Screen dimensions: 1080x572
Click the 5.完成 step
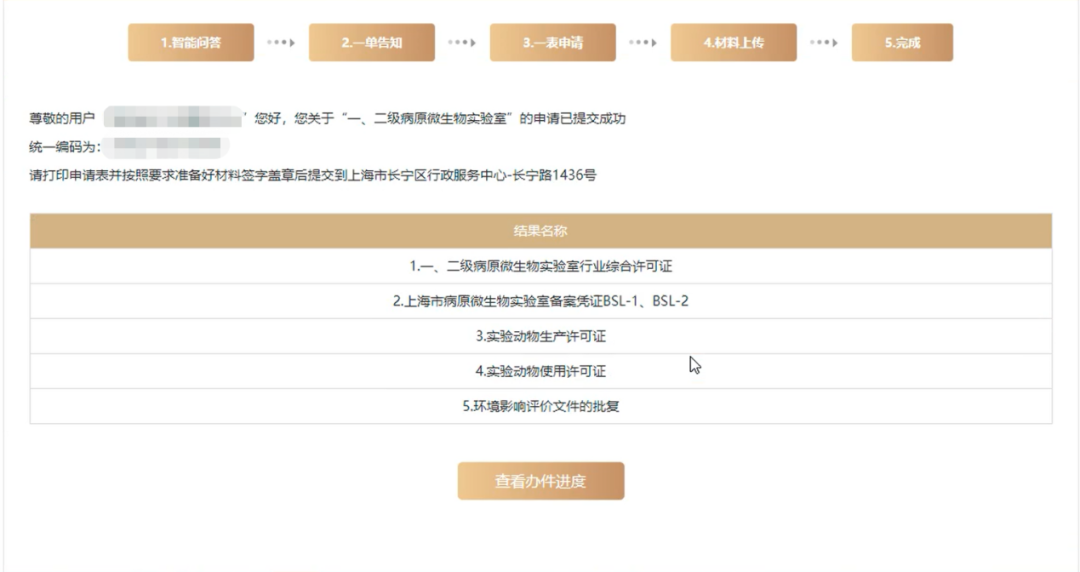point(902,43)
